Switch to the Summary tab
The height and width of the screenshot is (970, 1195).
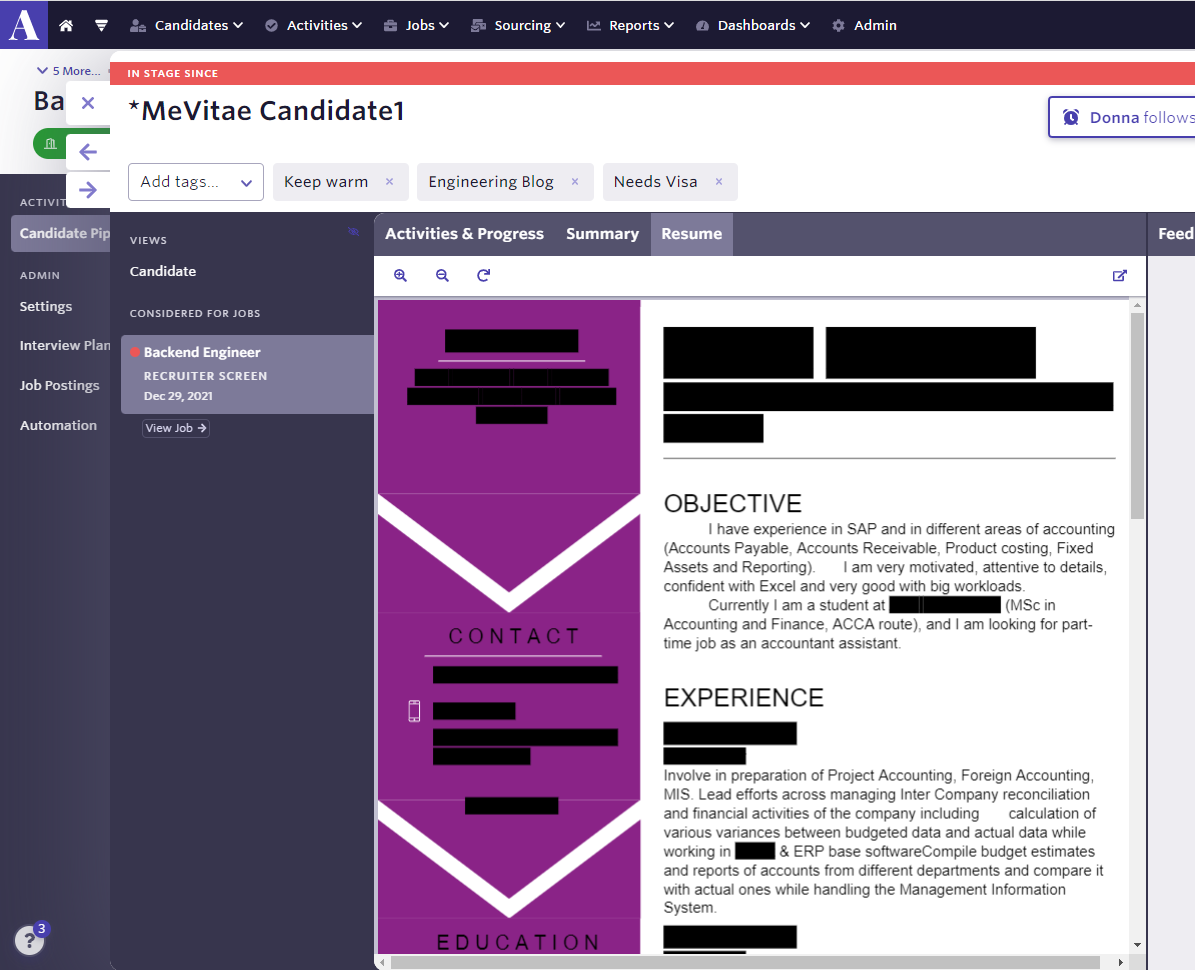(x=602, y=234)
